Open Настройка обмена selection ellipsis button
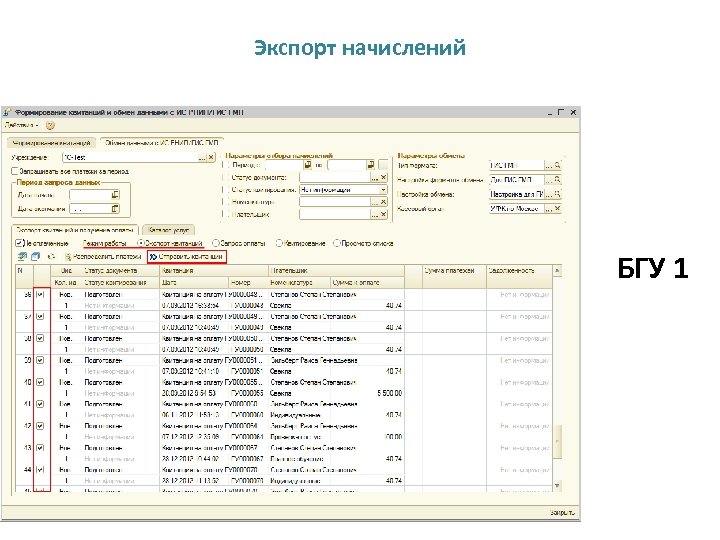The height and width of the screenshot is (540, 720). point(548,194)
